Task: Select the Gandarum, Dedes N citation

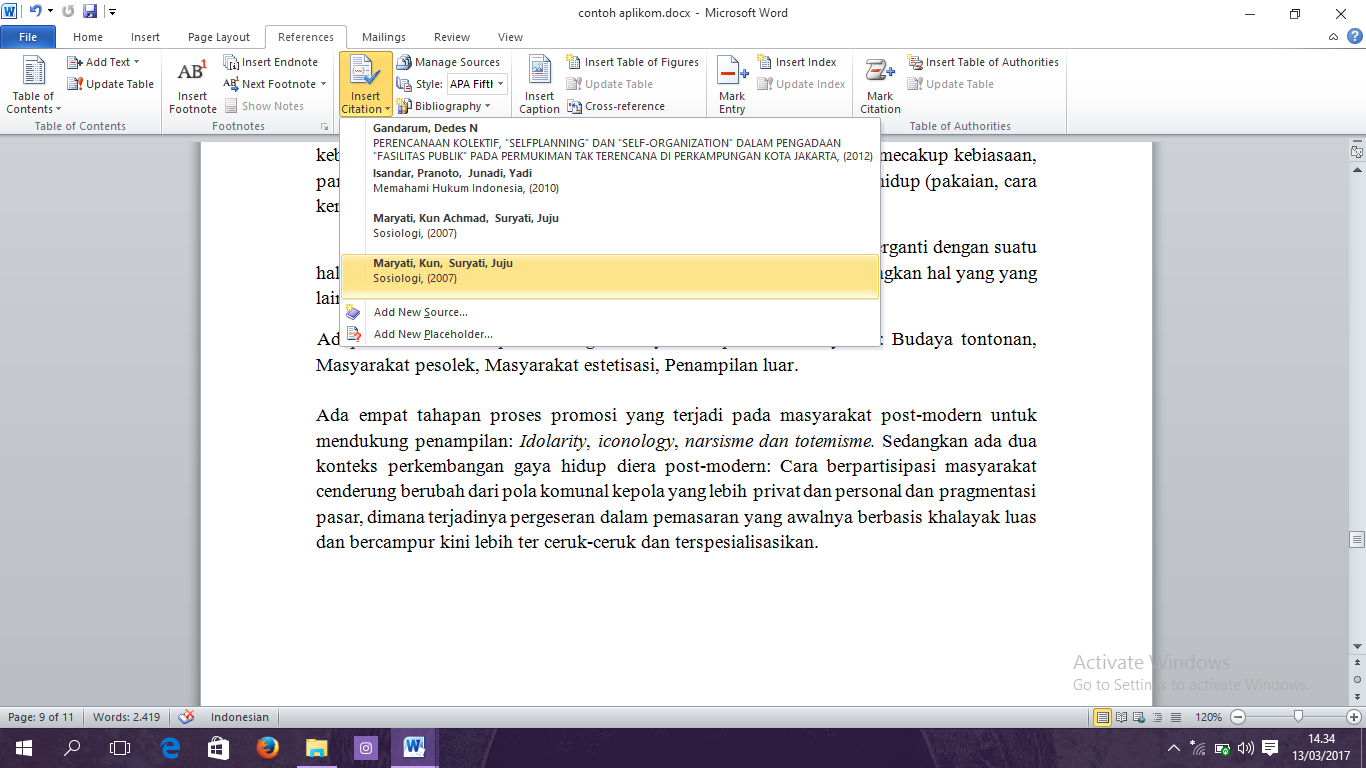Action: (610, 142)
